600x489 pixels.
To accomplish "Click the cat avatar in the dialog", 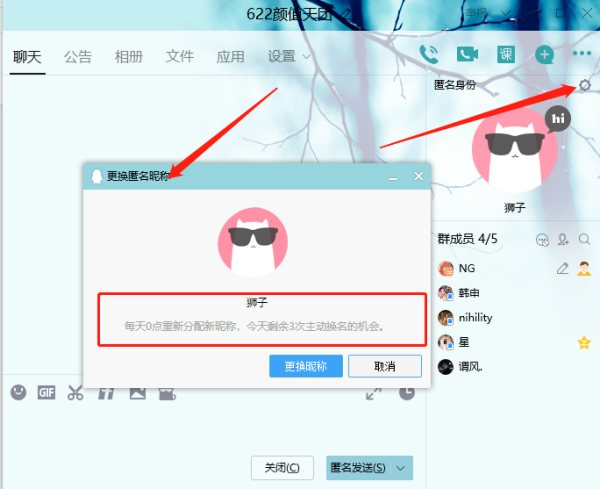I will (x=253, y=242).
